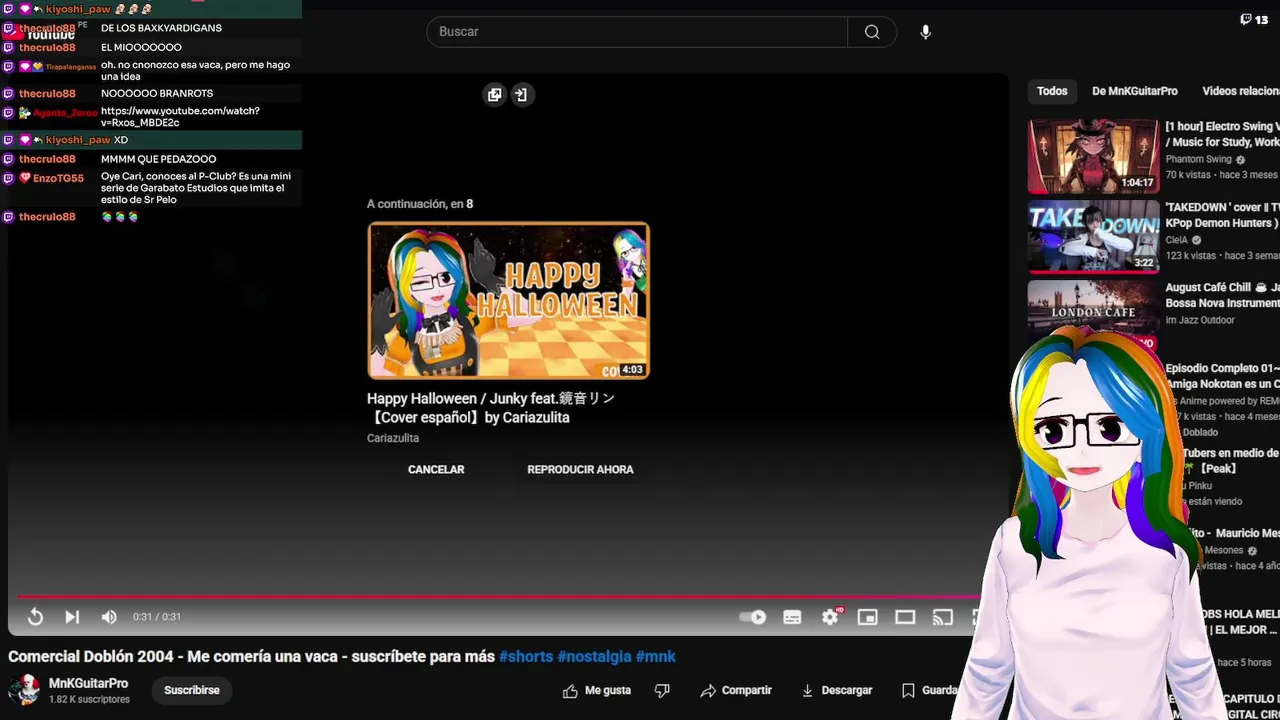
Task: Activate voice search microphone icon
Action: click(x=926, y=32)
